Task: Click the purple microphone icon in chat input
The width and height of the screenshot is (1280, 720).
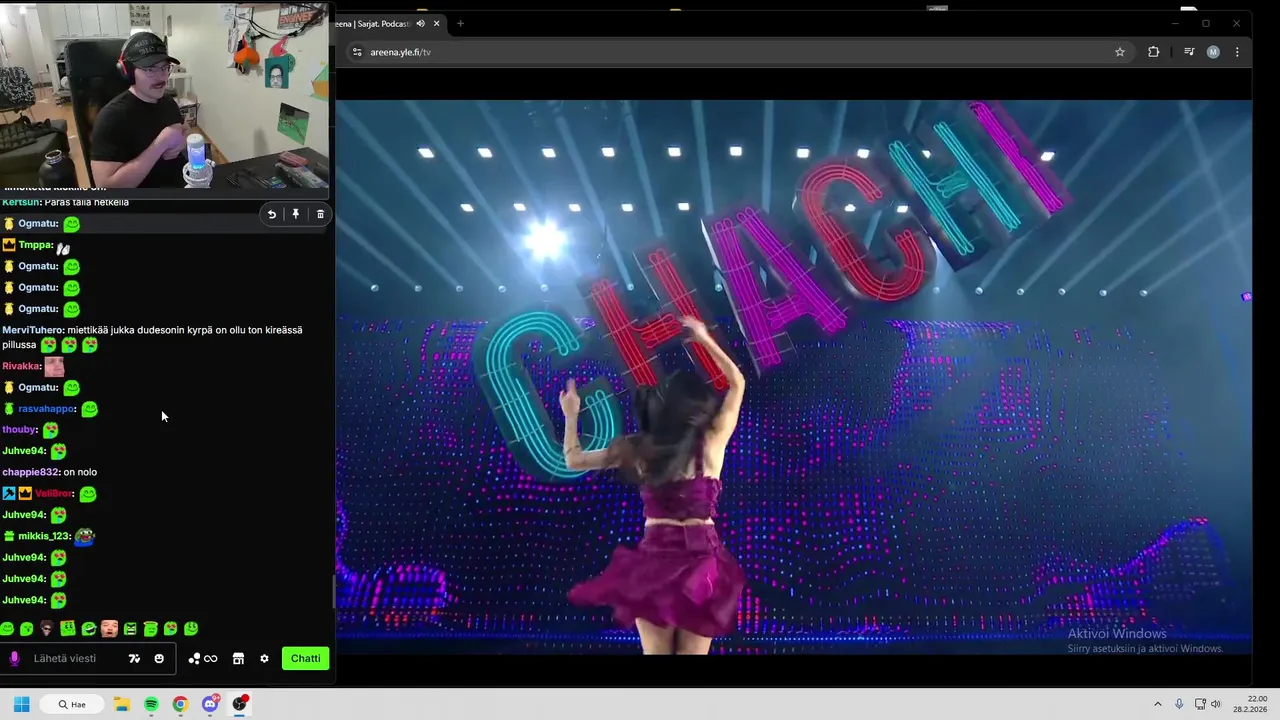Action: click(x=14, y=658)
